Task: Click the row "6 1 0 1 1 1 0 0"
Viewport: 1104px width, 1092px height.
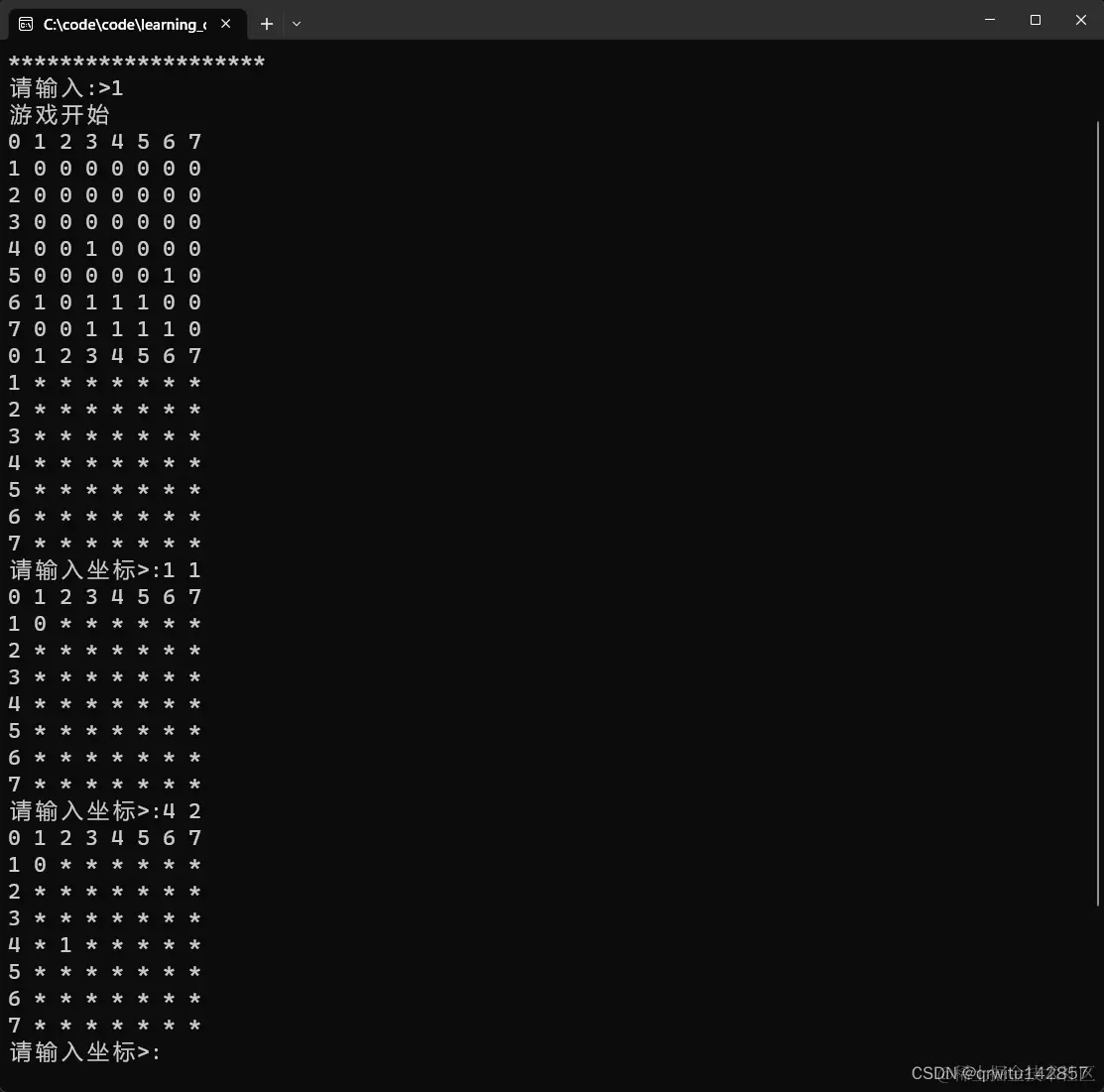Action: coord(105,303)
